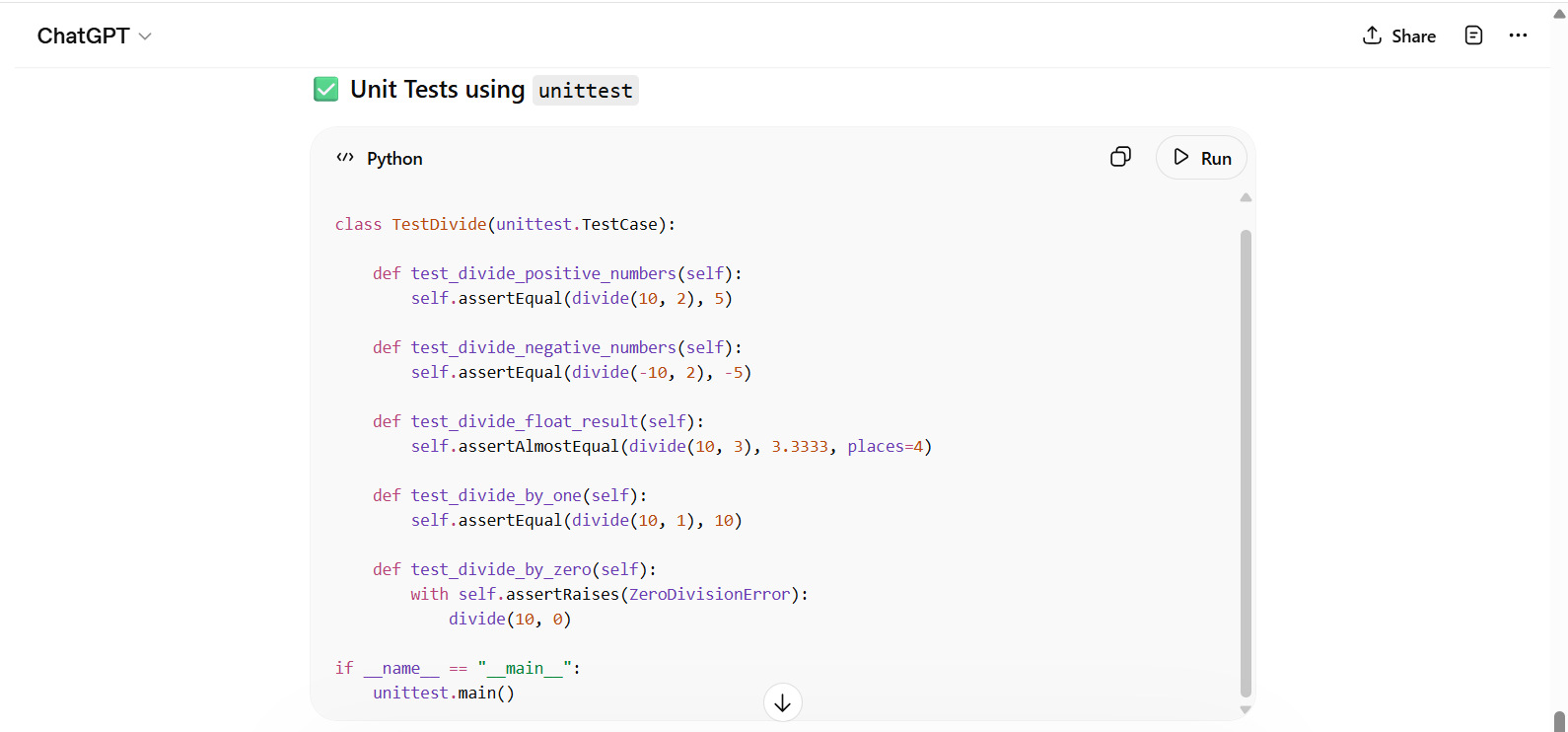Click the Python language label
This screenshot has height=732, width=1568.
point(394,159)
